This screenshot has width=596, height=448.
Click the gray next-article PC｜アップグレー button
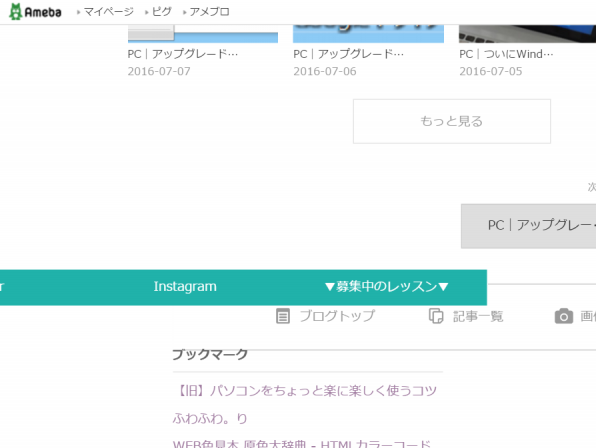[x=528, y=226]
